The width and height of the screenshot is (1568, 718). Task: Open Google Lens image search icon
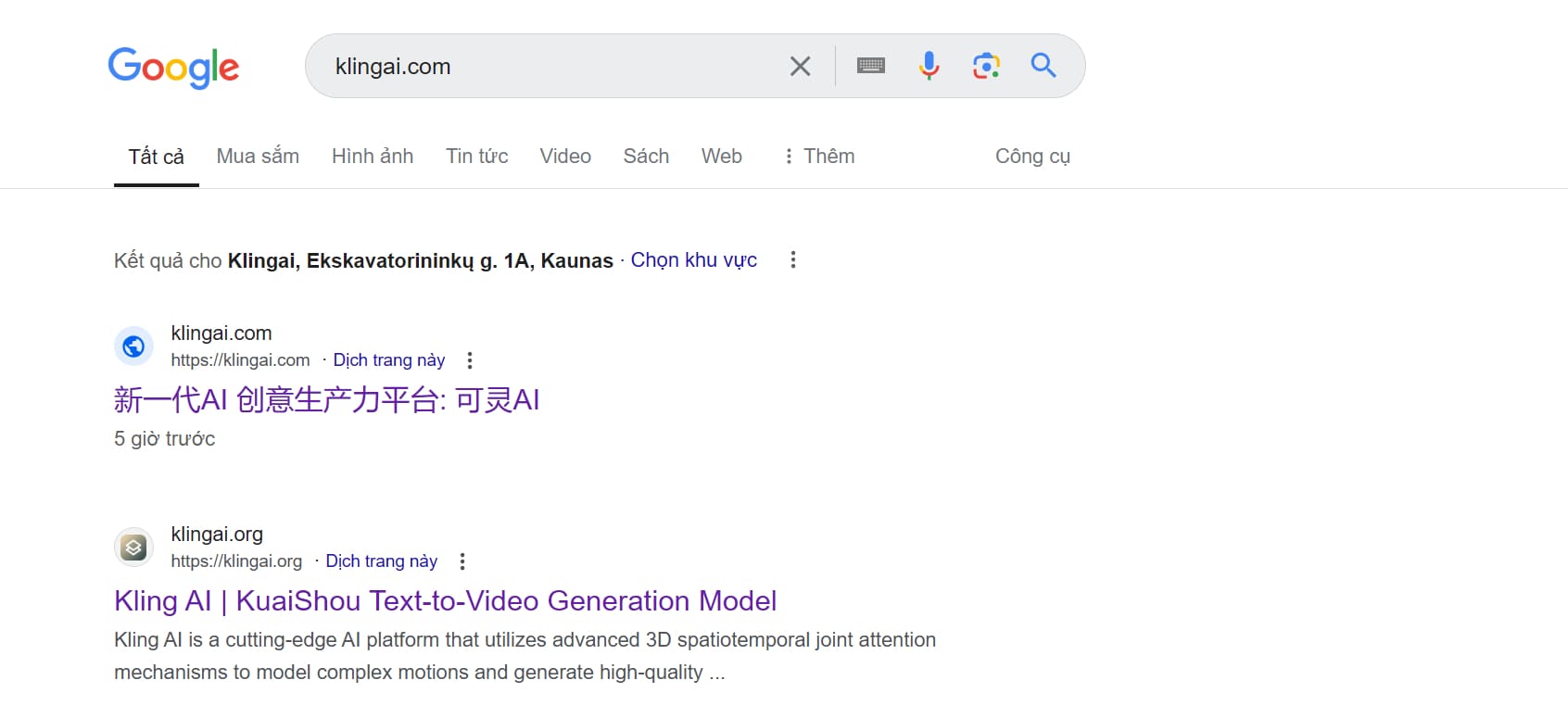(986, 66)
